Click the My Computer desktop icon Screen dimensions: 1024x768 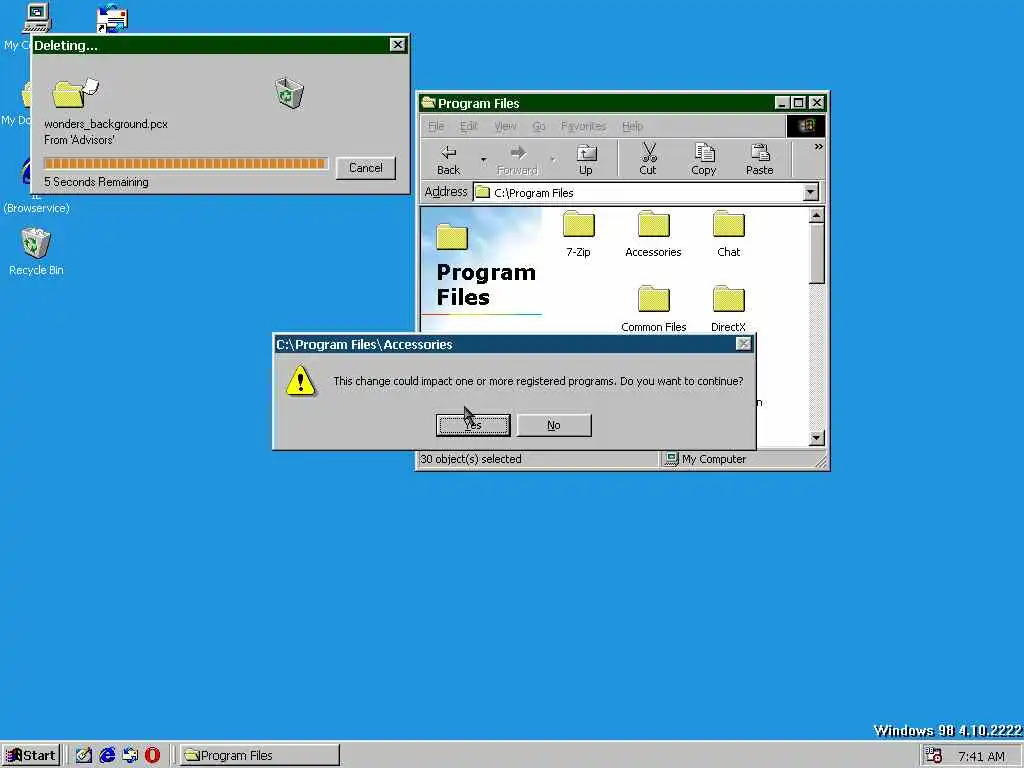(x=37, y=18)
